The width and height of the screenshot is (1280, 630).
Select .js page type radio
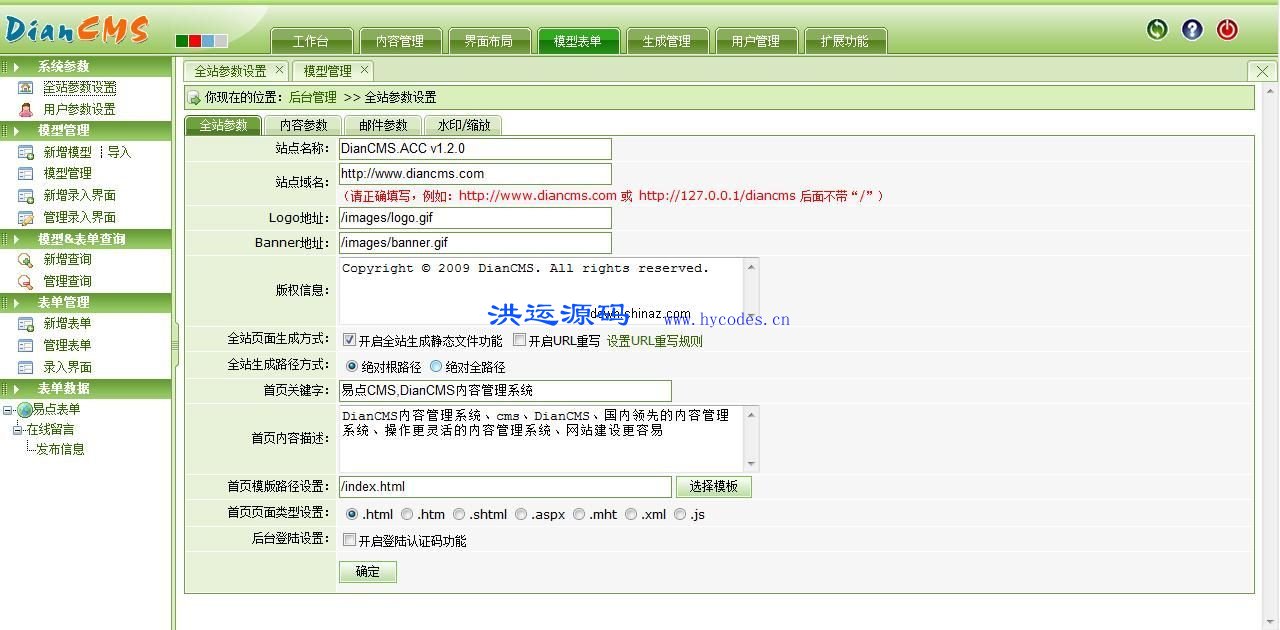coord(680,514)
